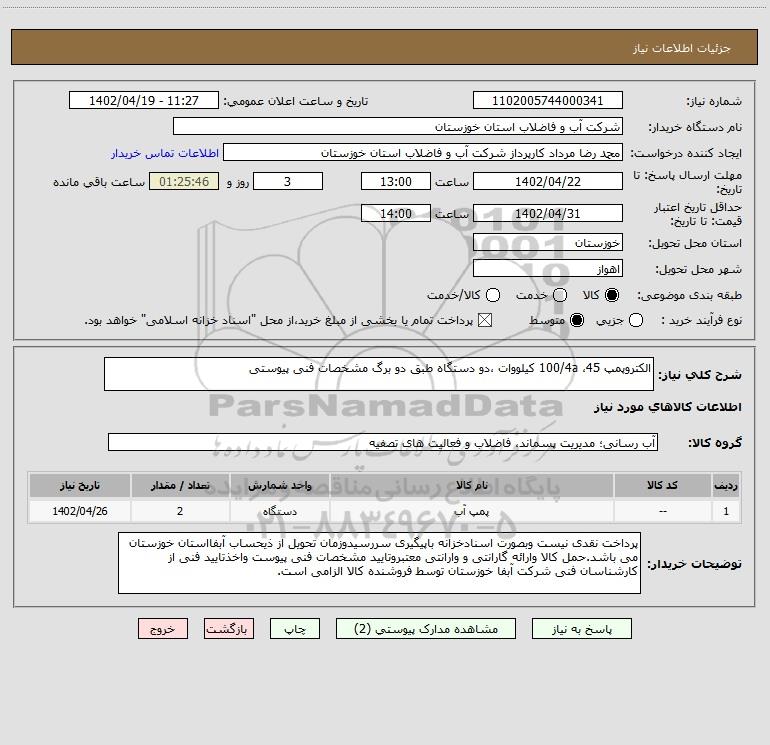Screen dimensions: 770x745
Task: Click the تعداد / مقدار column header
Action: [180, 486]
